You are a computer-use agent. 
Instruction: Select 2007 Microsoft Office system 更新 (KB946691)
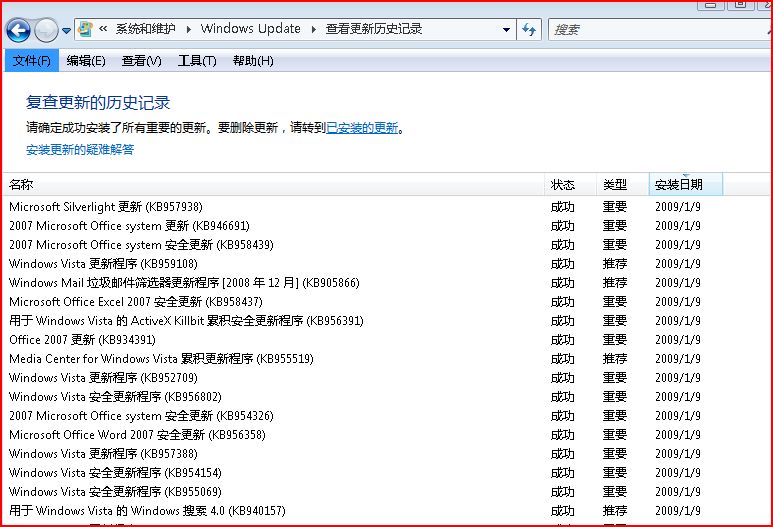coord(386,226)
